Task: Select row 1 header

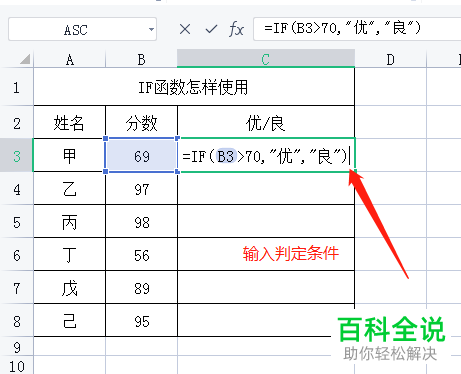Action: point(17,87)
